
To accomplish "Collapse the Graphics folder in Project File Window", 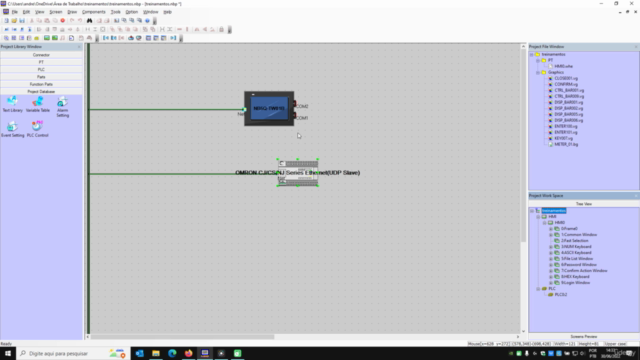I will (x=538, y=72).
